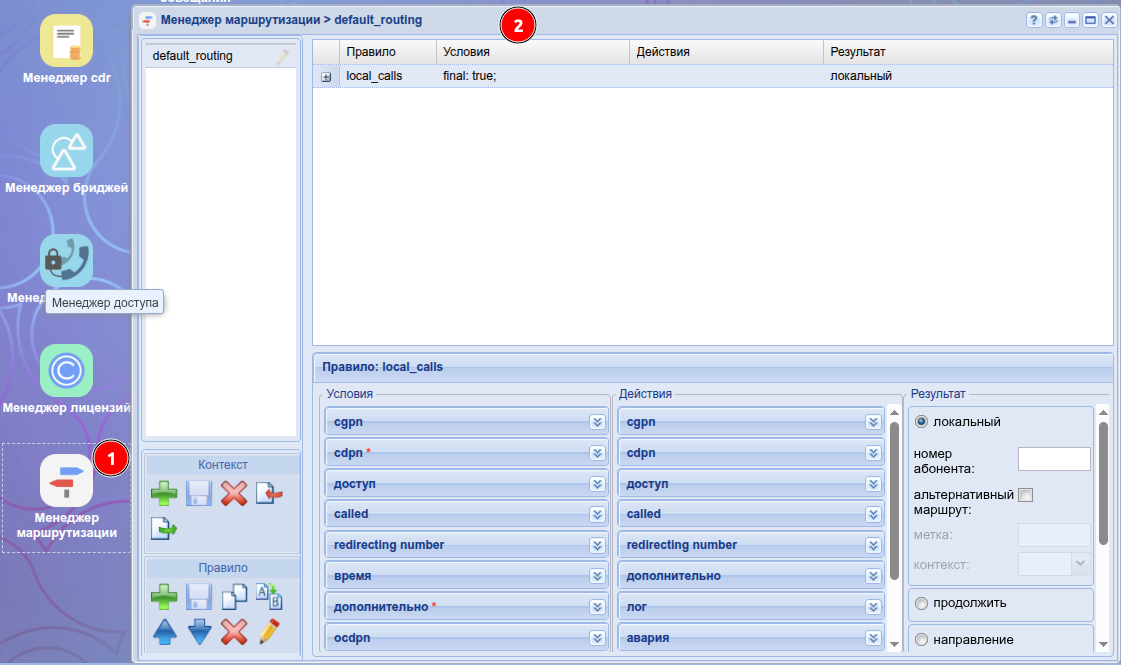Delete the rule with red cross
1121x665 pixels.
point(234,632)
